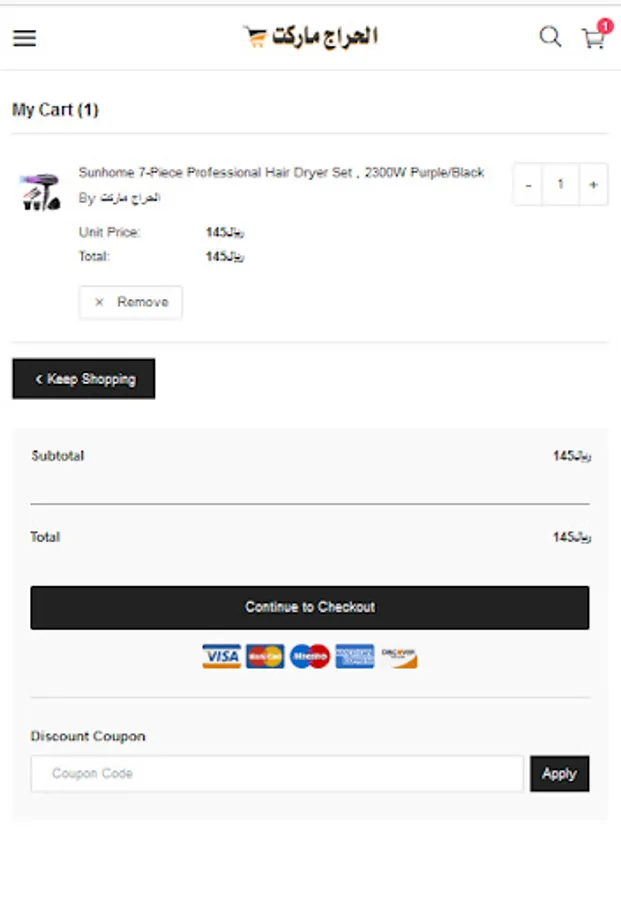Click the quantity number field

click(560, 184)
